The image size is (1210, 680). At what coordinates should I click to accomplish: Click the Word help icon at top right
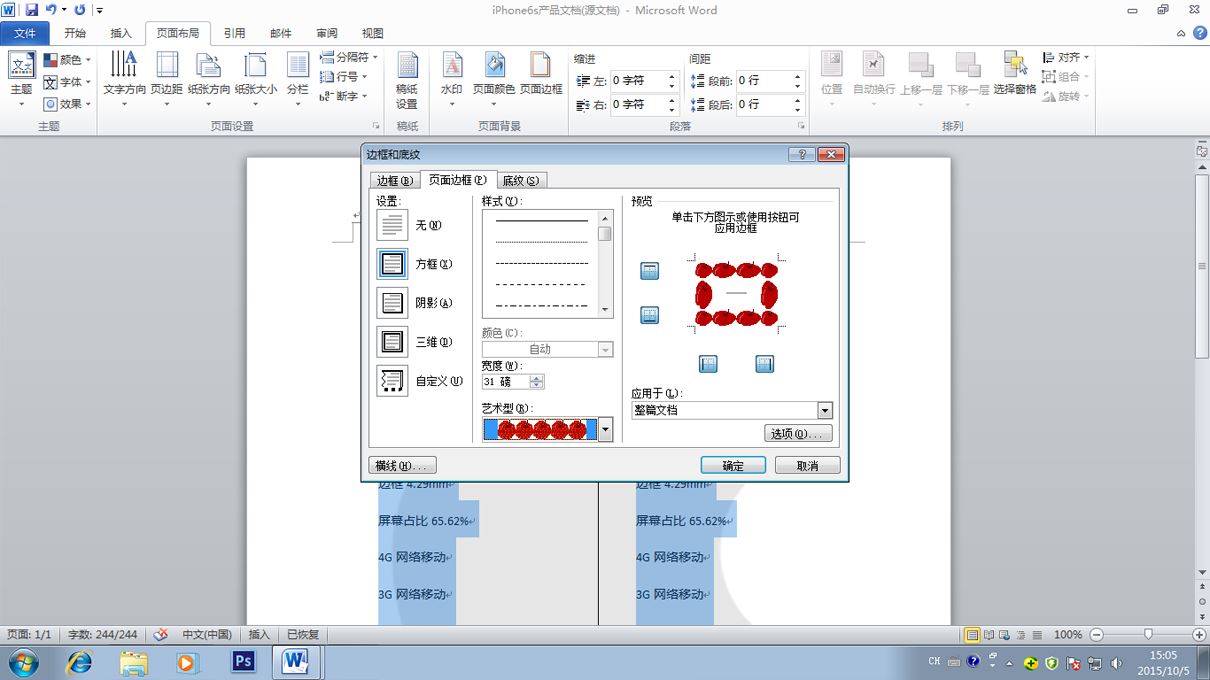pyautogui.click(x=1199, y=33)
